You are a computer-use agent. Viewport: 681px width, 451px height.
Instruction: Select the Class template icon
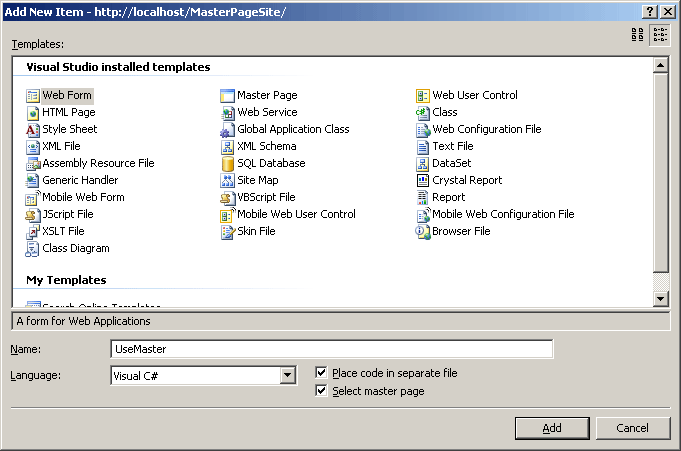pyautogui.click(x=423, y=113)
